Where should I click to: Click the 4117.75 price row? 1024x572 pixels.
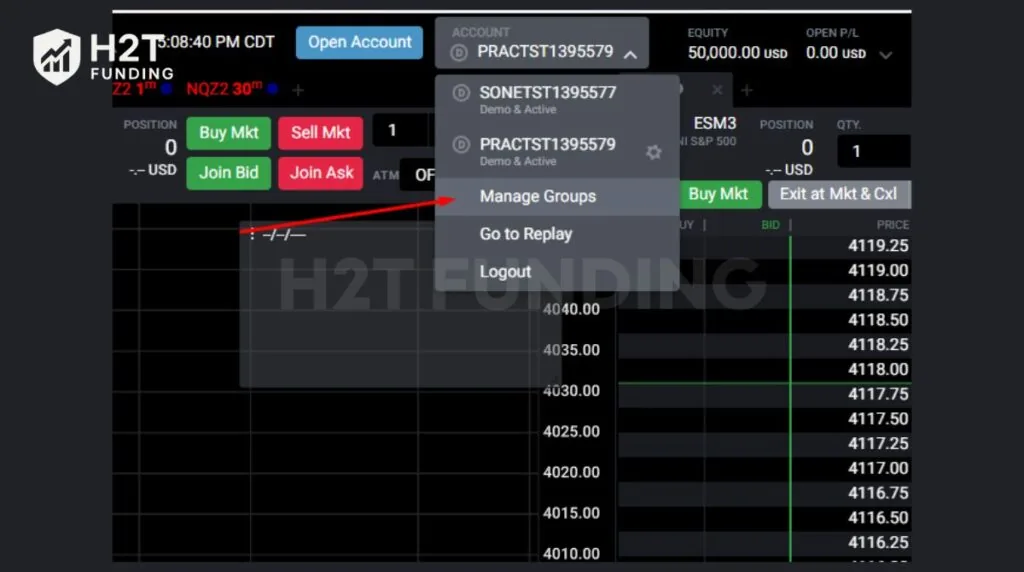tap(764, 395)
